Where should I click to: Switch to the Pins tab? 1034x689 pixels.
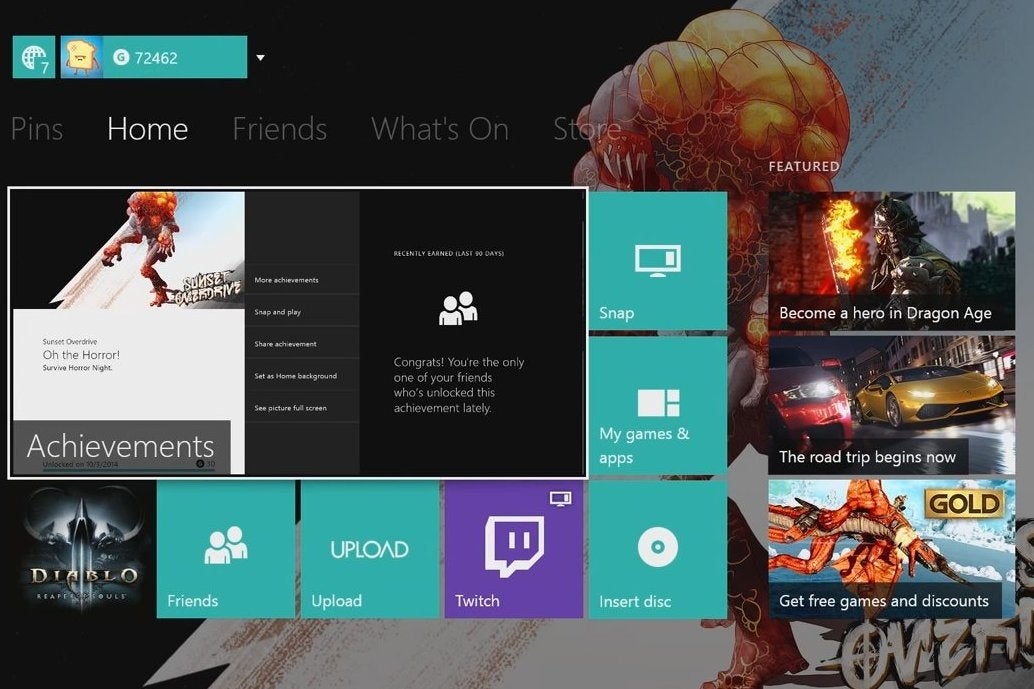pyautogui.click(x=37, y=129)
